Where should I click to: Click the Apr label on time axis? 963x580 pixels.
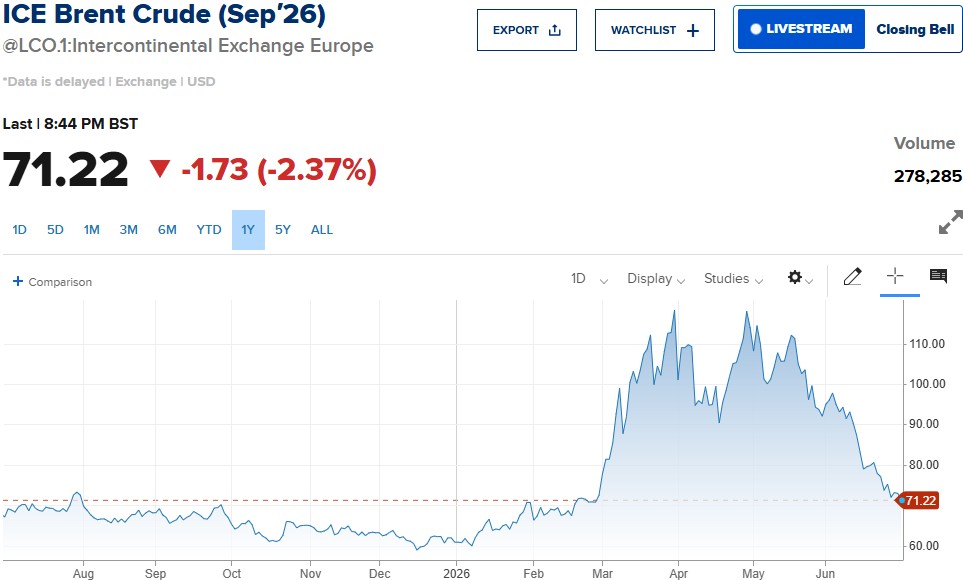(x=678, y=573)
